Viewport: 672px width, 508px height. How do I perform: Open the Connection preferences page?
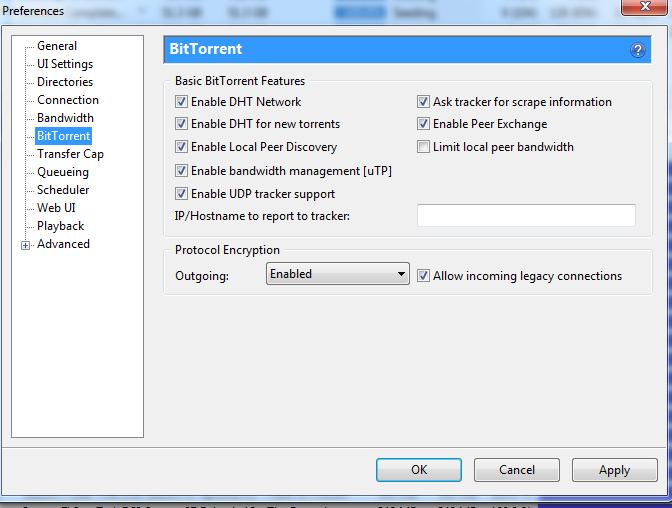tap(68, 100)
